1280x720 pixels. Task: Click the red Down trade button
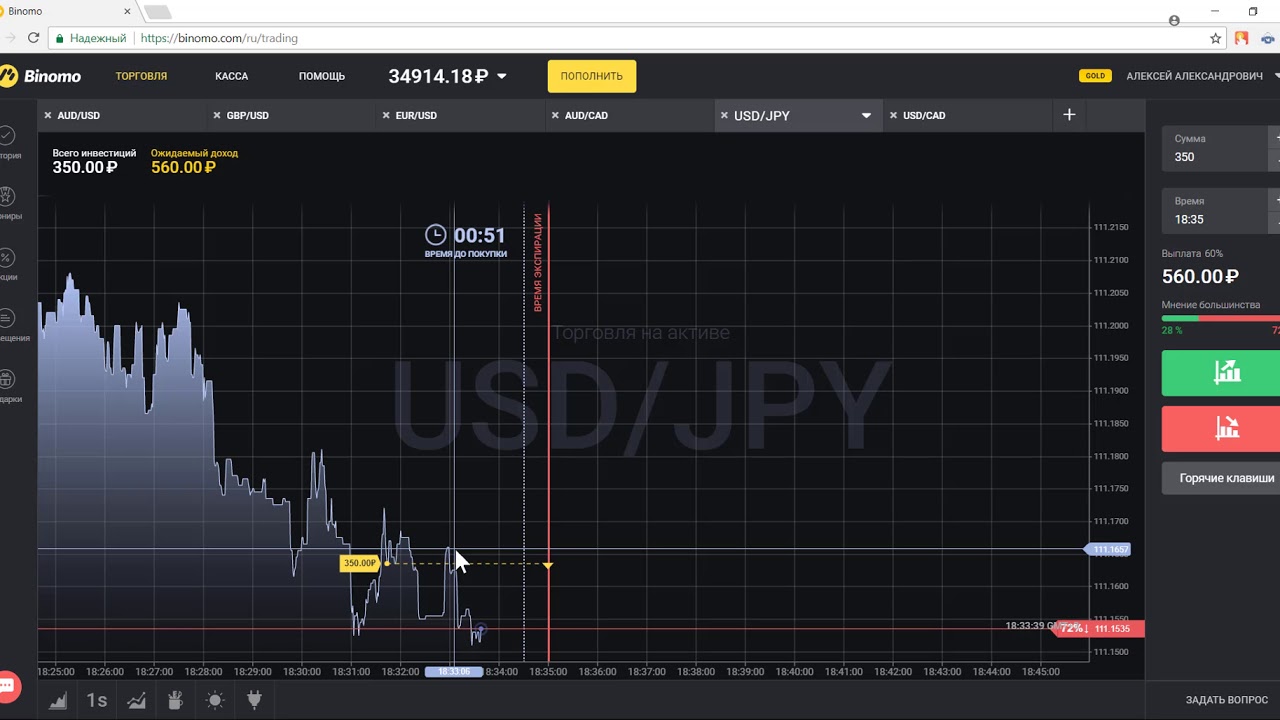1221,428
